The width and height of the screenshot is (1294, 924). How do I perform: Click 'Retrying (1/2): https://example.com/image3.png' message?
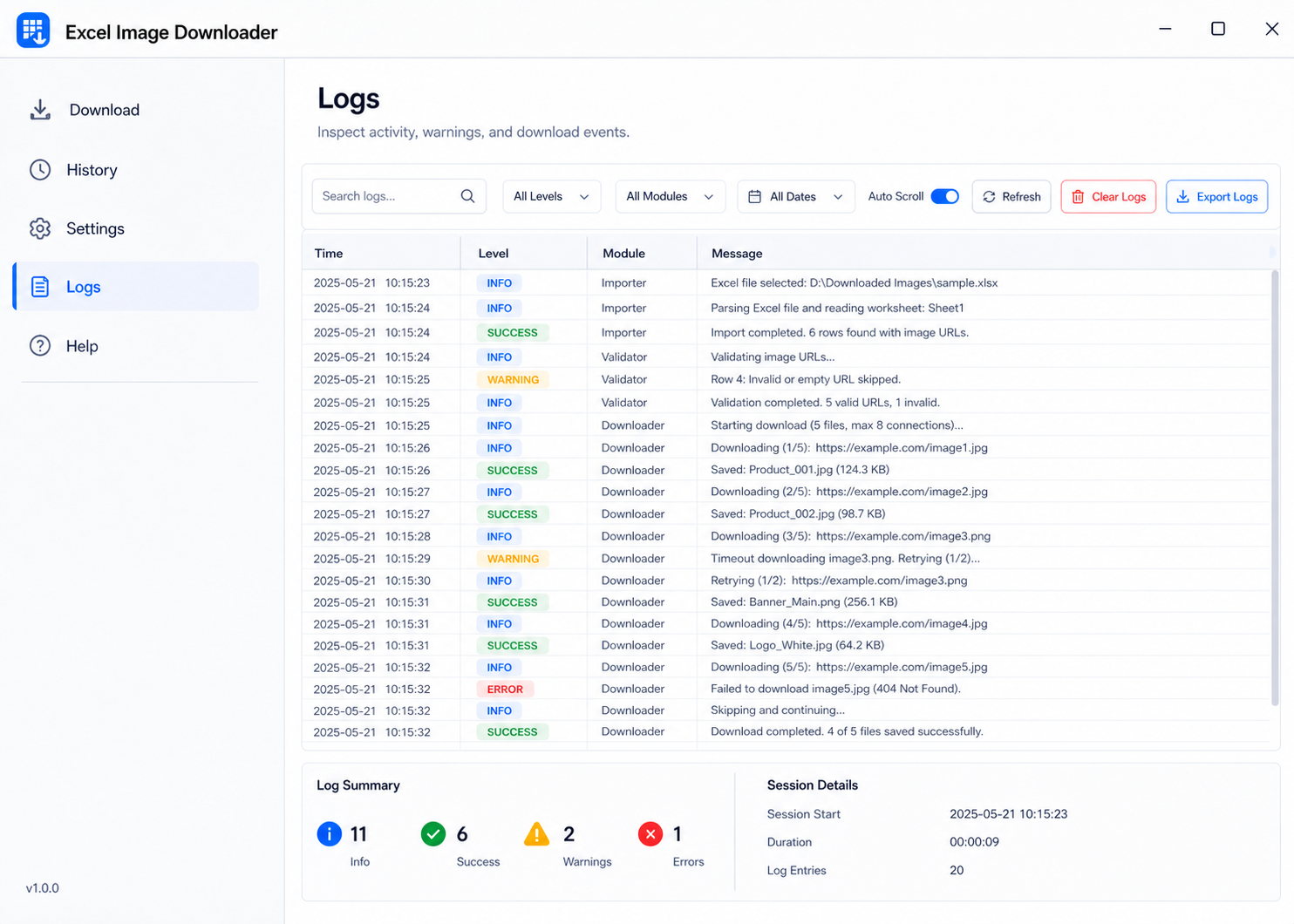[x=839, y=581]
